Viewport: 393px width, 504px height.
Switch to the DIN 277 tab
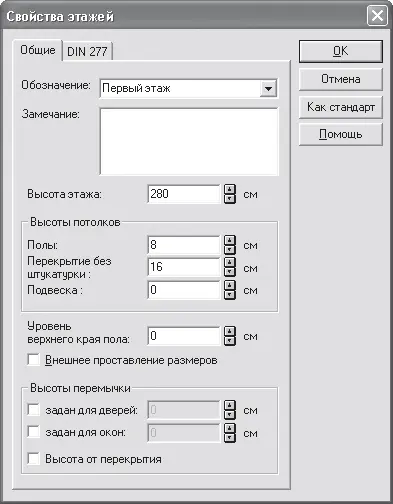click(x=87, y=52)
